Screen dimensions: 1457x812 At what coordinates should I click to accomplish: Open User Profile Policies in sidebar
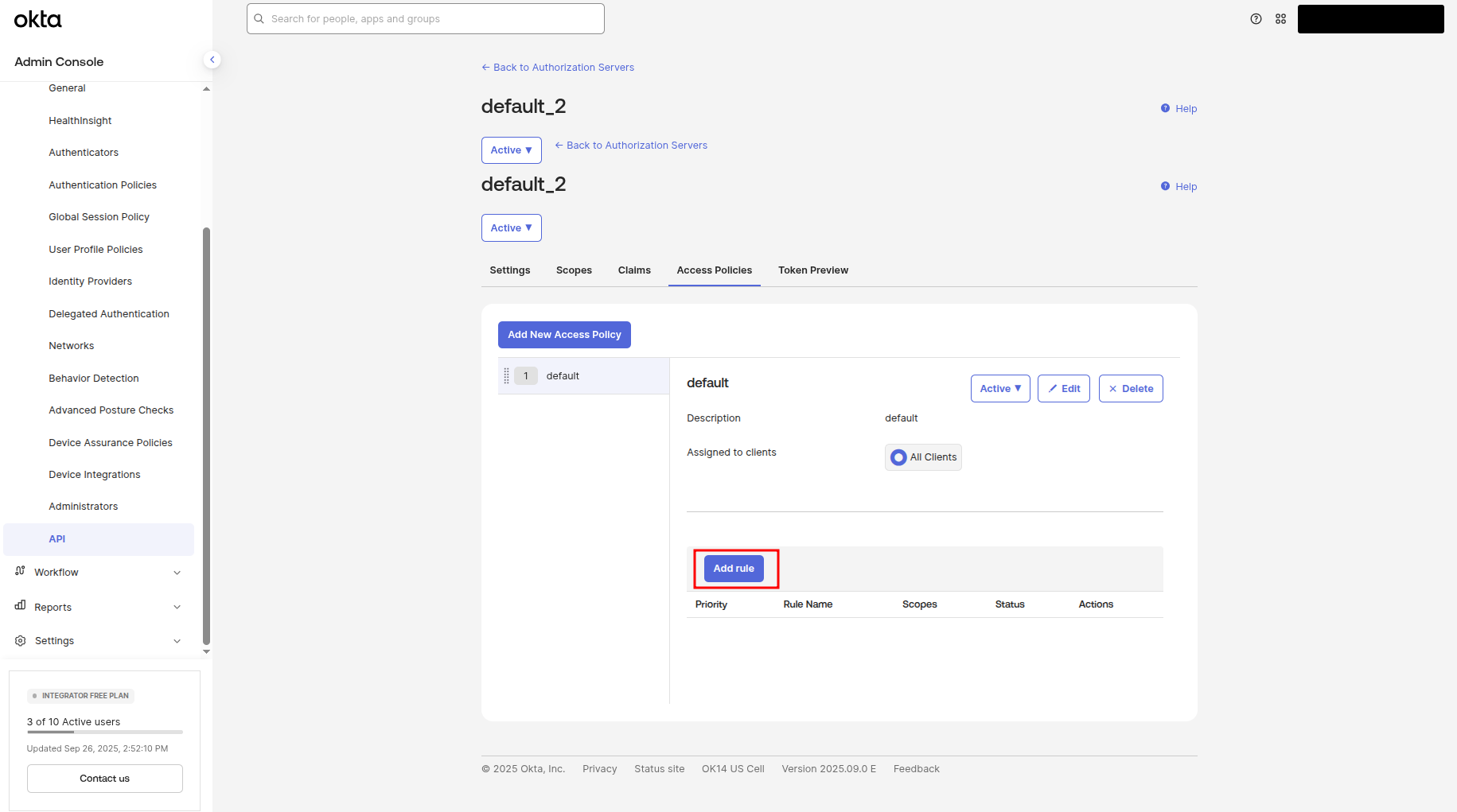tap(95, 250)
